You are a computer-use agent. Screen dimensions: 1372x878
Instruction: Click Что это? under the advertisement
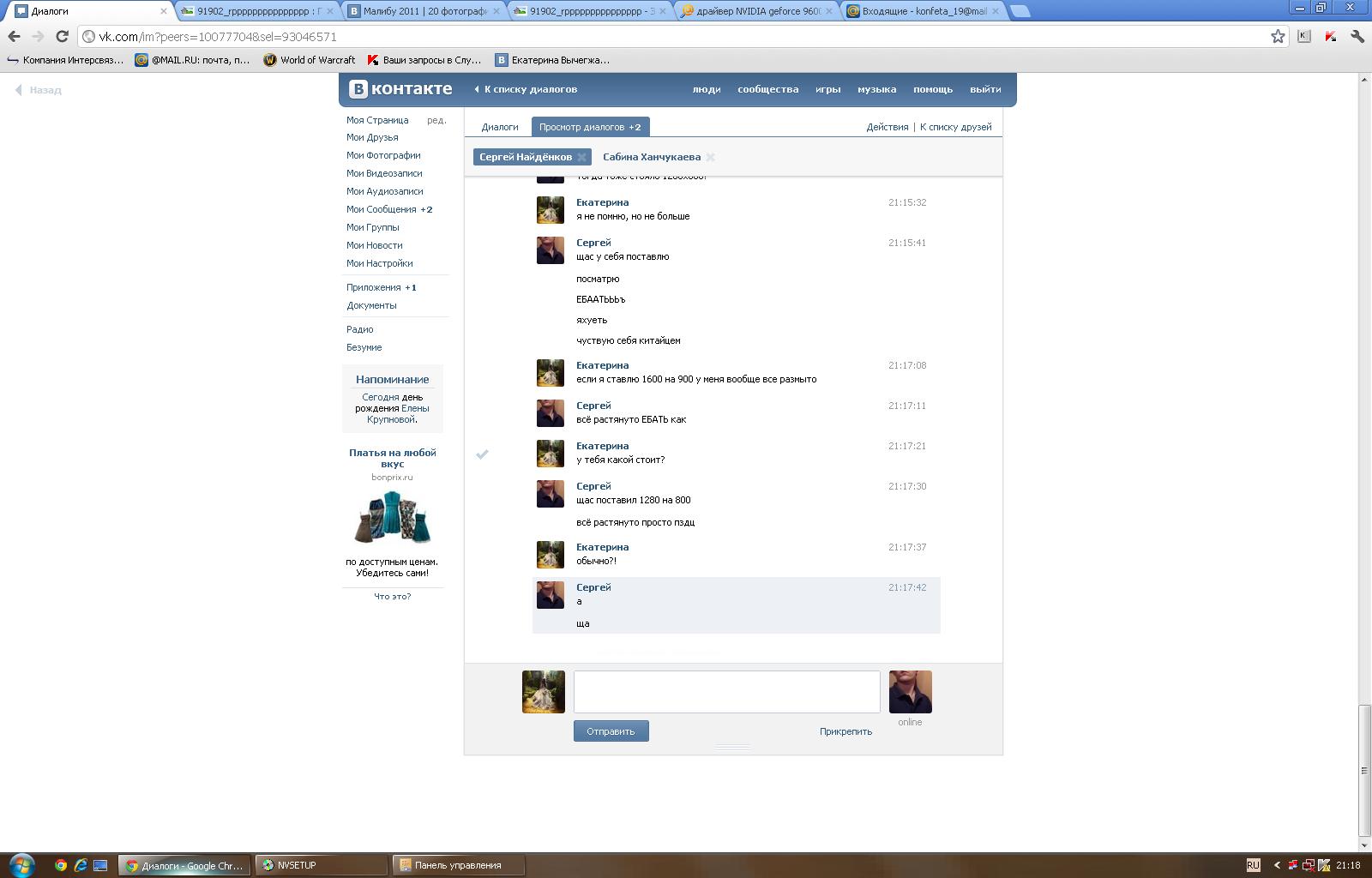point(393,596)
